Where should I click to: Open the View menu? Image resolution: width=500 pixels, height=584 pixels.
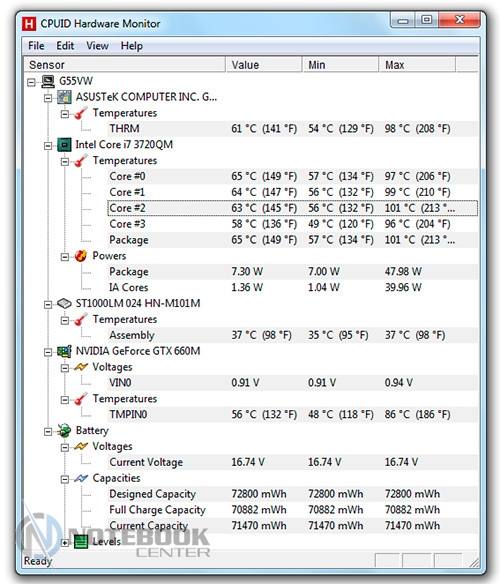point(98,46)
